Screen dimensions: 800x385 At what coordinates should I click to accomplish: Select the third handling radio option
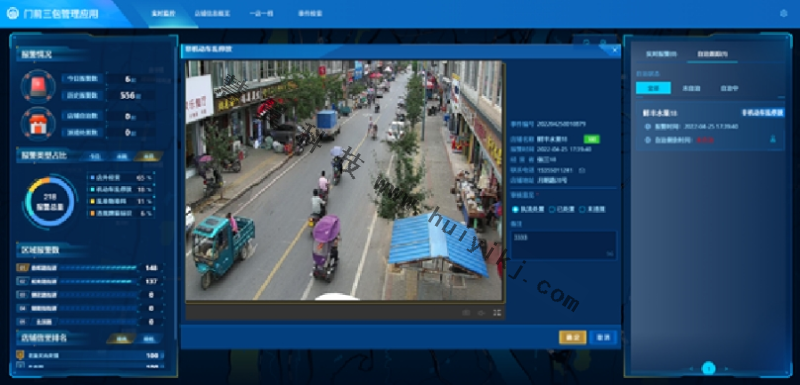[582, 209]
